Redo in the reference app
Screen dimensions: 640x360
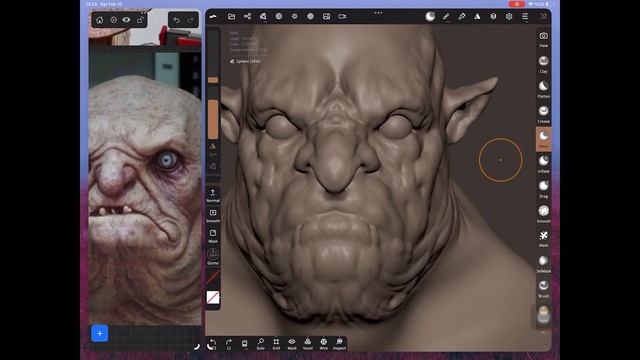tap(190, 20)
